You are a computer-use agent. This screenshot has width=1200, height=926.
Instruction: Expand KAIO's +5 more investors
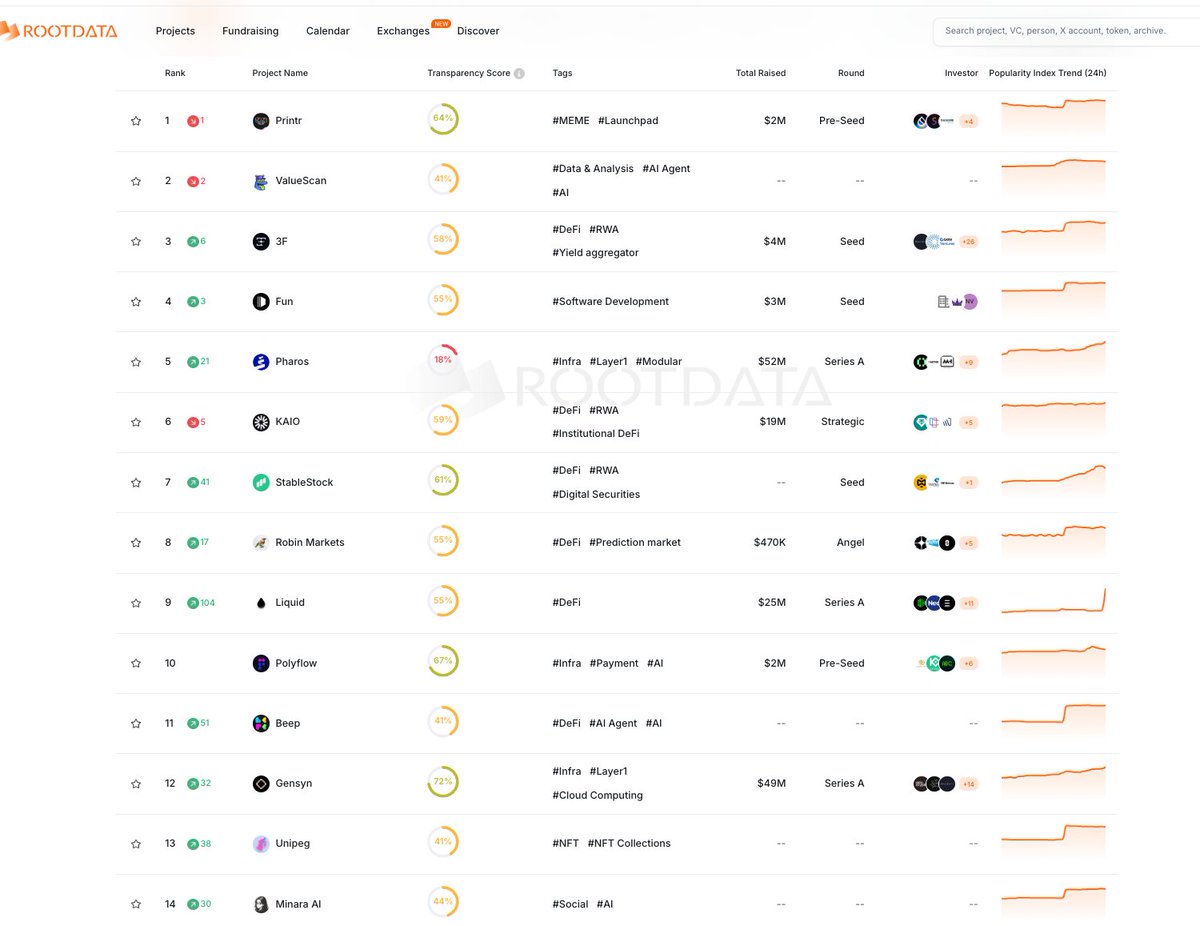pos(968,422)
